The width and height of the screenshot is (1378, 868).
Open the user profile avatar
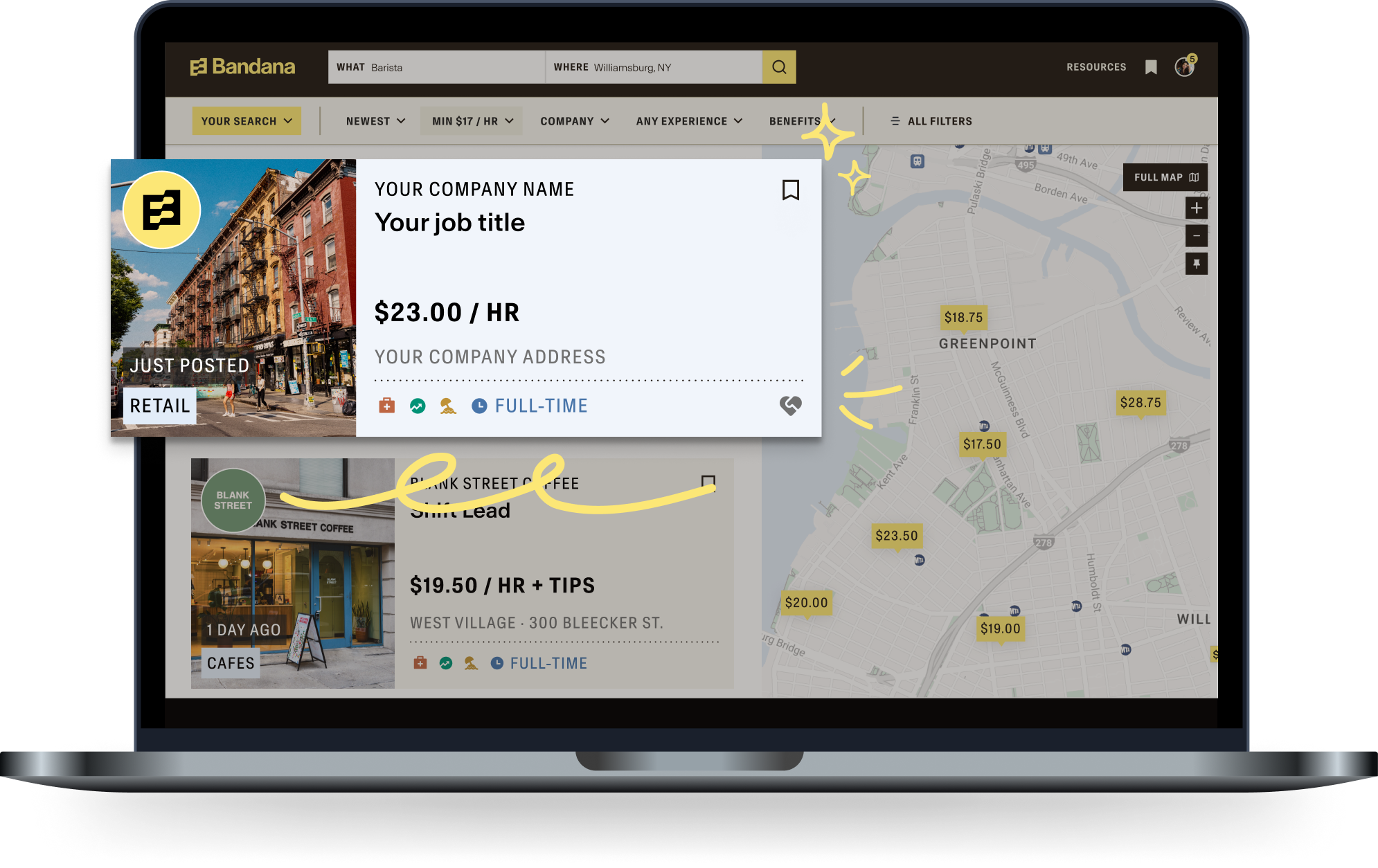click(x=1184, y=67)
